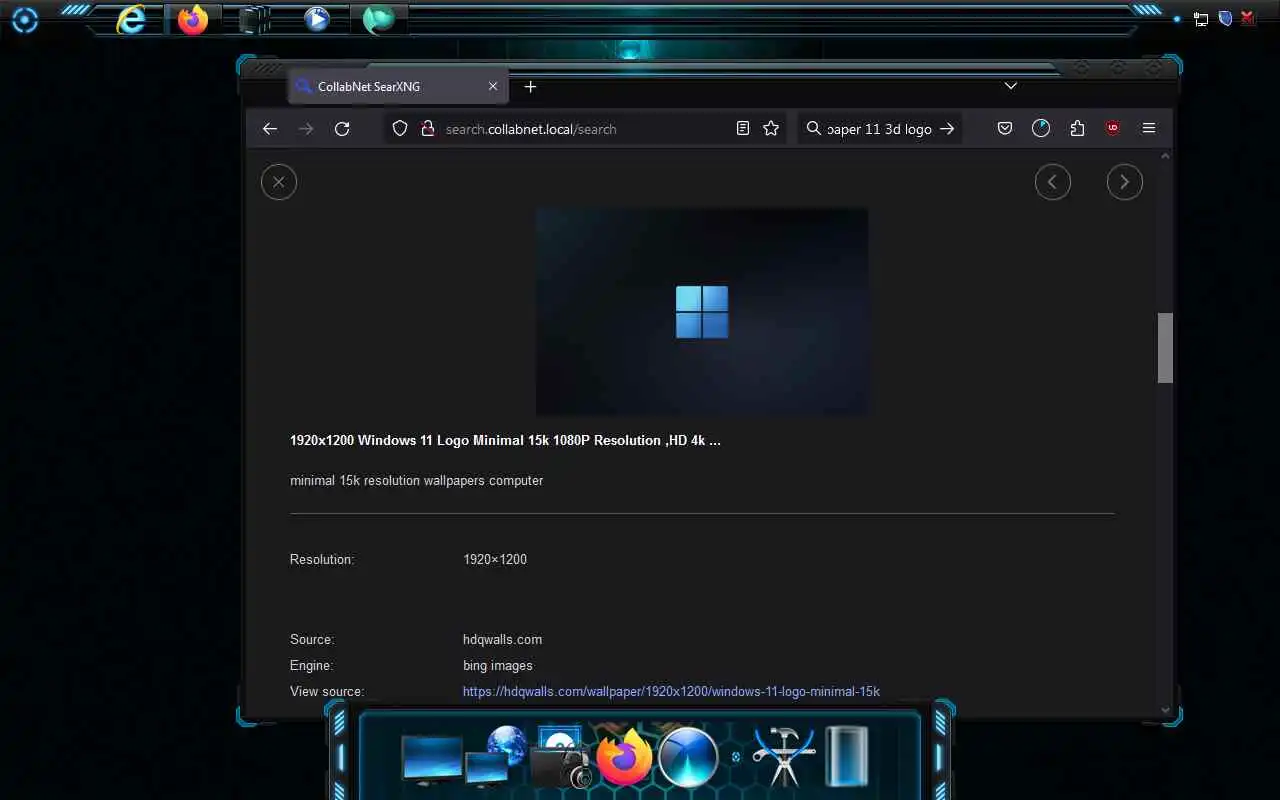Launch Internet Explorer from the top taskbar
This screenshot has width=1280, height=800.
pyautogui.click(x=131, y=19)
